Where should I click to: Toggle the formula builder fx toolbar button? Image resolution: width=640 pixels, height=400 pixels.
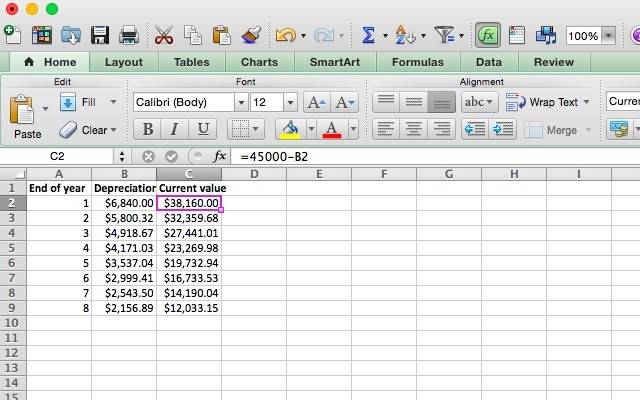pos(488,35)
